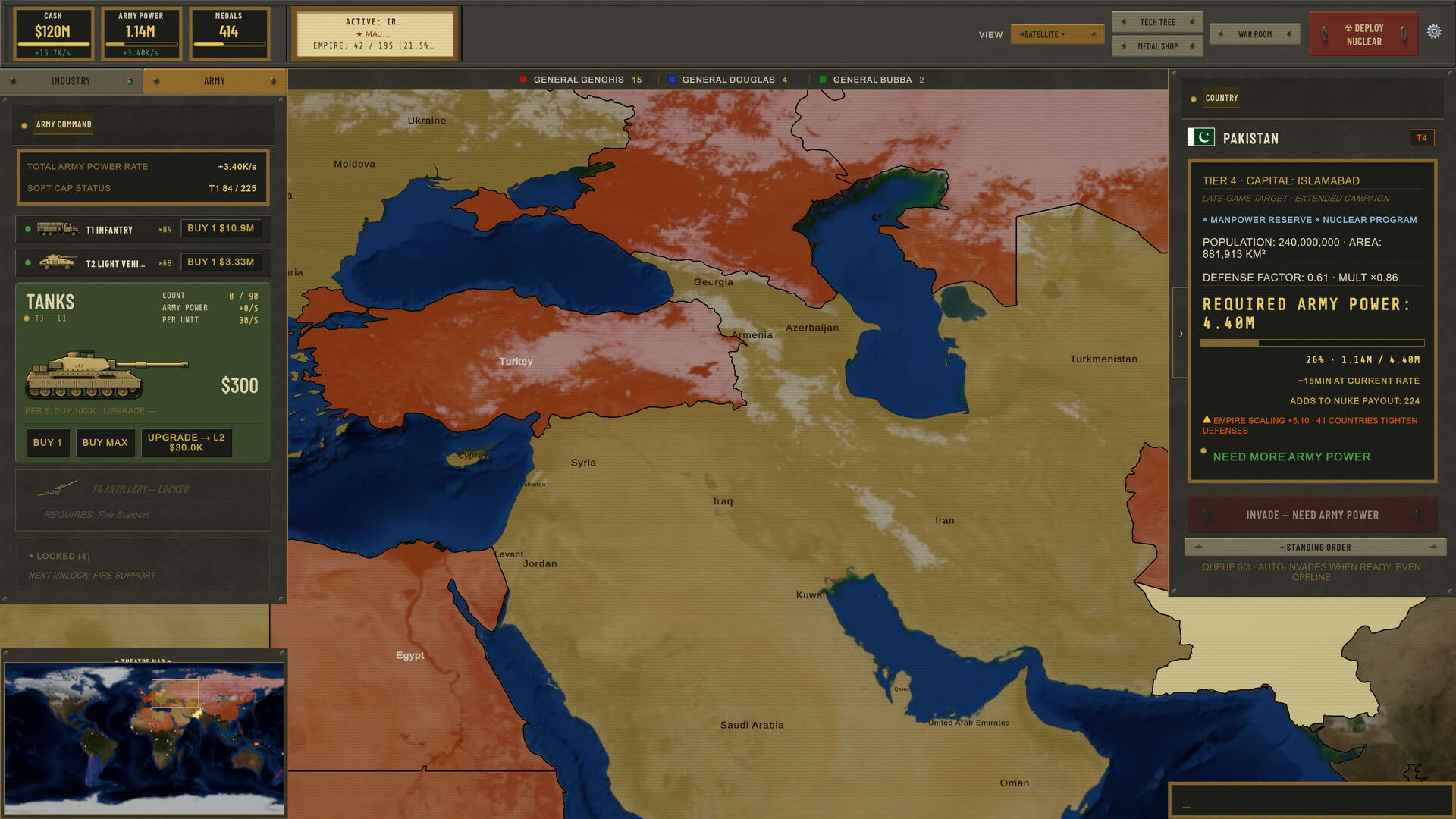The width and height of the screenshot is (1456, 819).
Task: Select Iran on the map
Action: (x=944, y=520)
